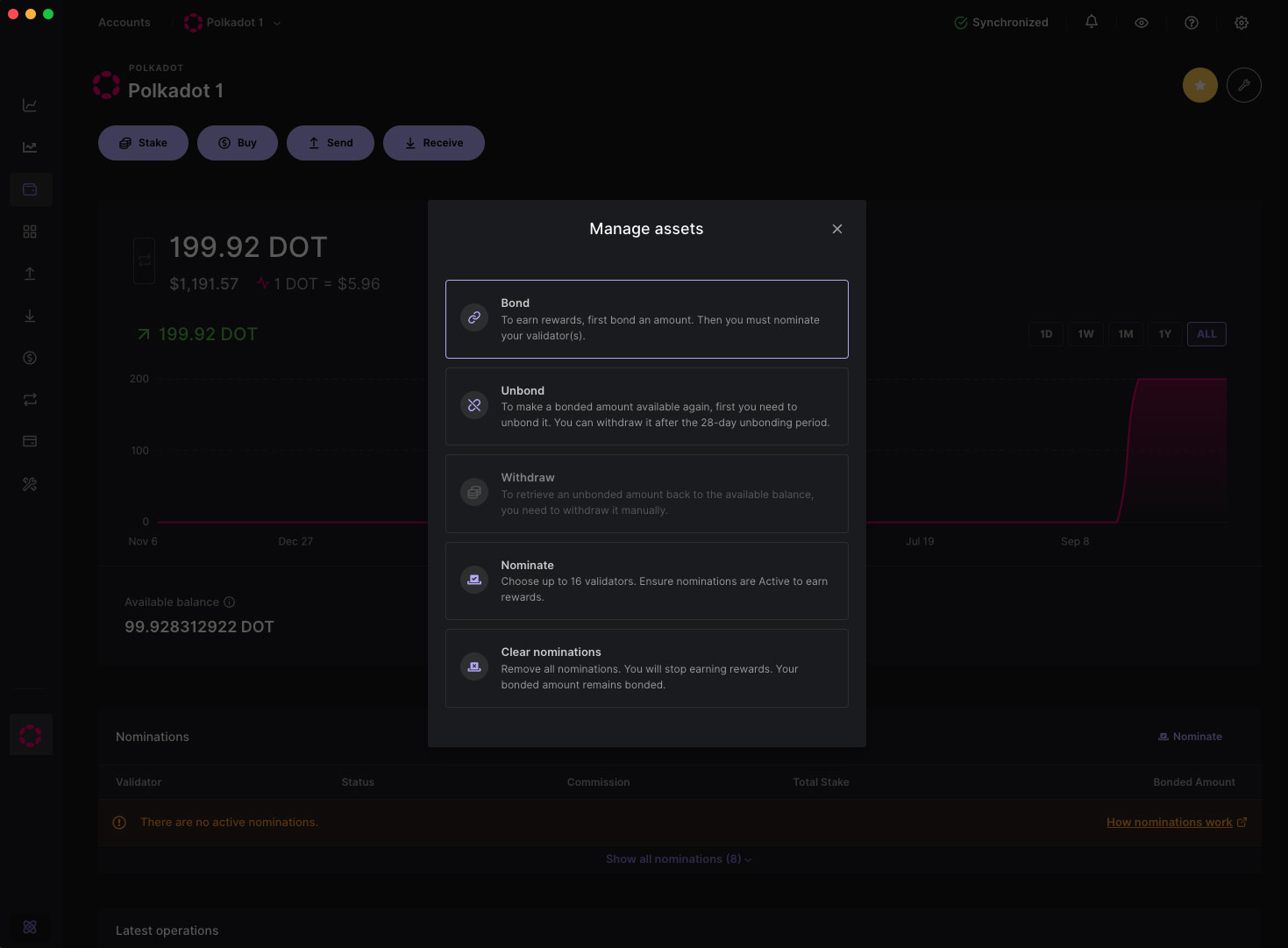Click the Send upload-arrow icon in sidebar
This screenshot has height=948, width=1288.
pyautogui.click(x=30, y=274)
